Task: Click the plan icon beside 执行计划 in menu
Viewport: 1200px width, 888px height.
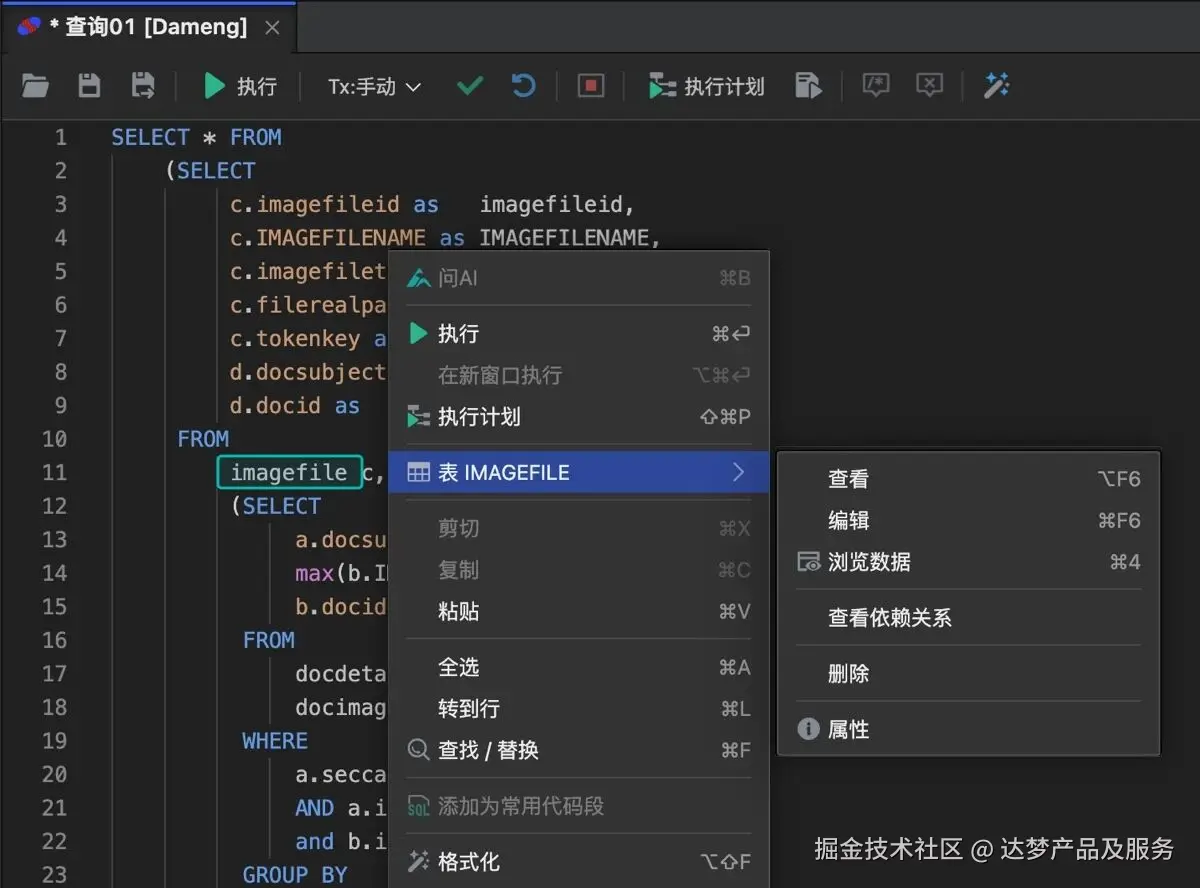Action: (418, 417)
